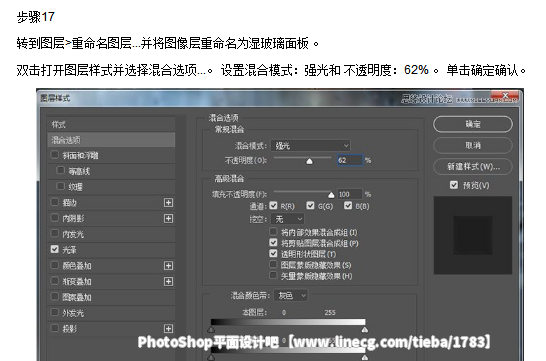Enable the 外发光 checkbox
Screen dimensions: 546x361
pyautogui.click(x=55, y=312)
